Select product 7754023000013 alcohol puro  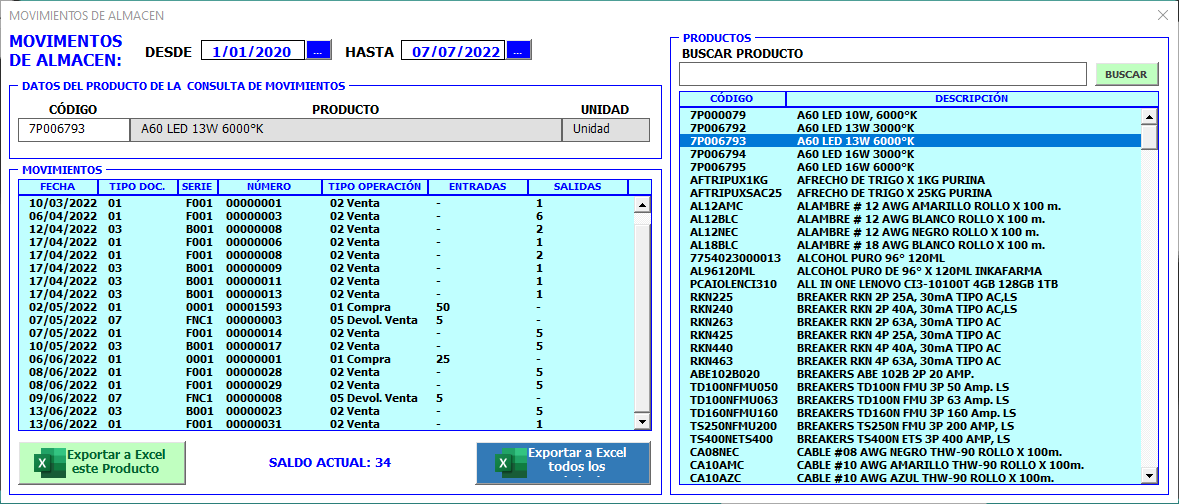click(x=911, y=258)
